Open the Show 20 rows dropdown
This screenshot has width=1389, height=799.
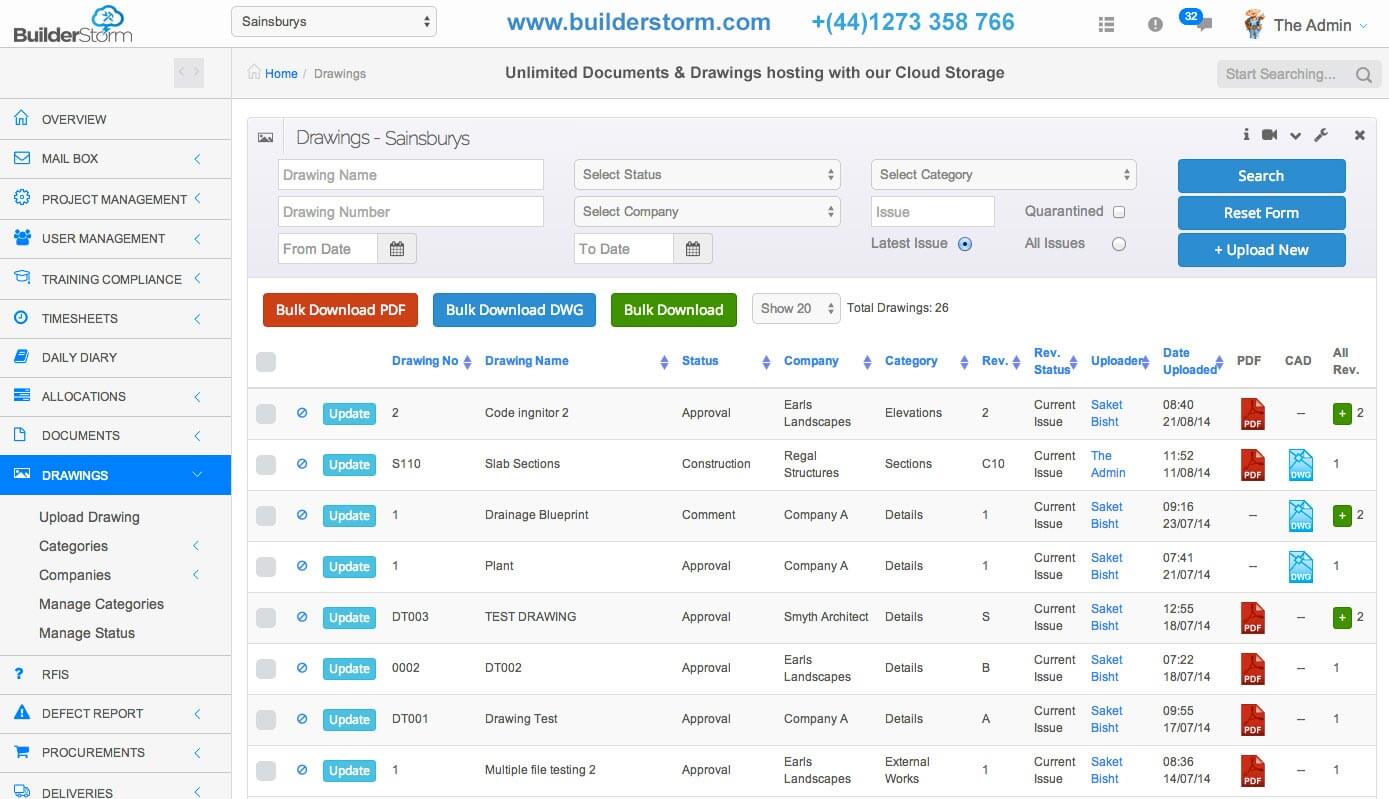pos(796,309)
